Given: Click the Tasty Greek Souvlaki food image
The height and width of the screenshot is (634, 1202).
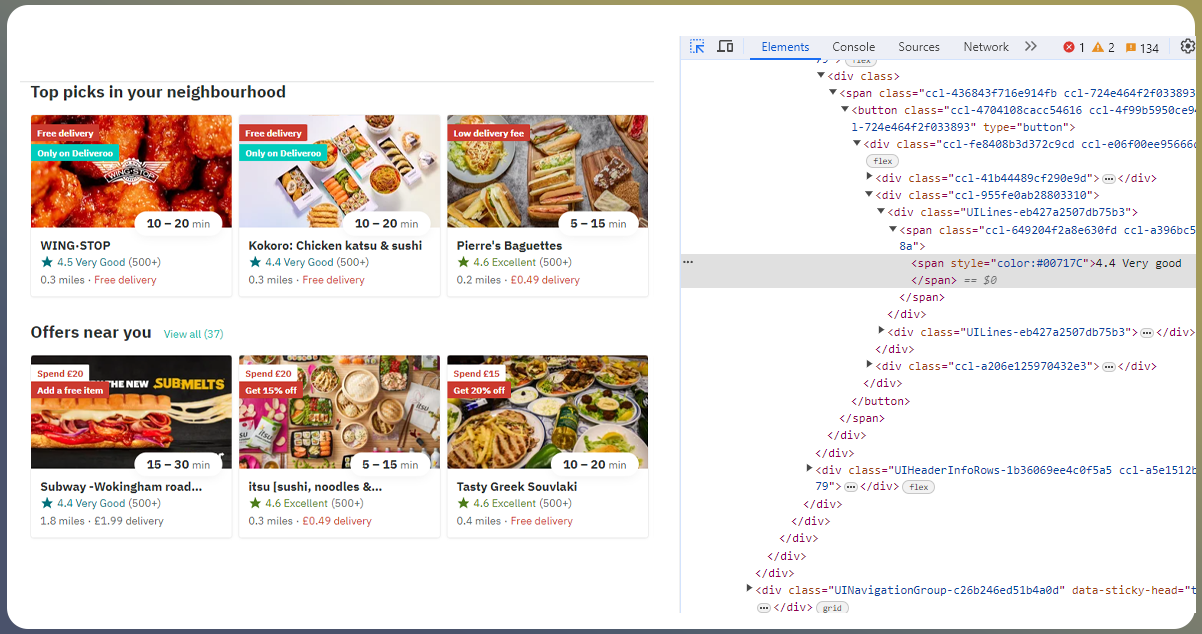Looking at the screenshot, I should pyautogui.click(x=547, y=411).
